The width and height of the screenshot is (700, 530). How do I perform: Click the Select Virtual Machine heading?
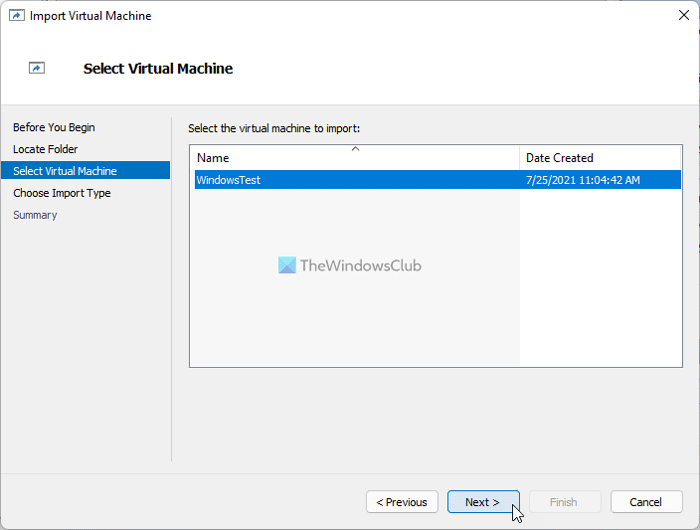coord(158,69)
